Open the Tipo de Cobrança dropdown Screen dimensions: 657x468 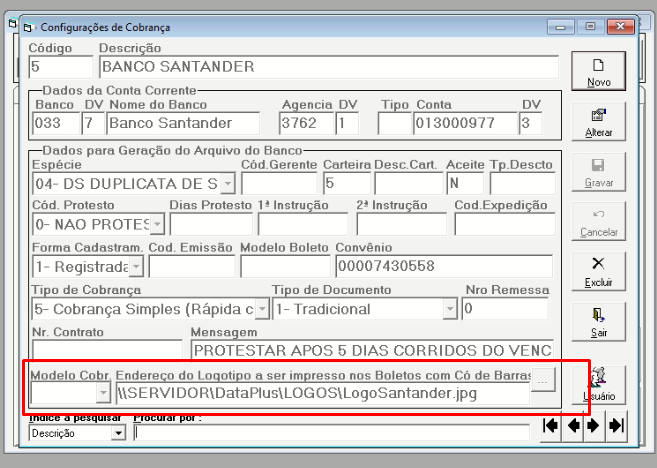[262, 309]
